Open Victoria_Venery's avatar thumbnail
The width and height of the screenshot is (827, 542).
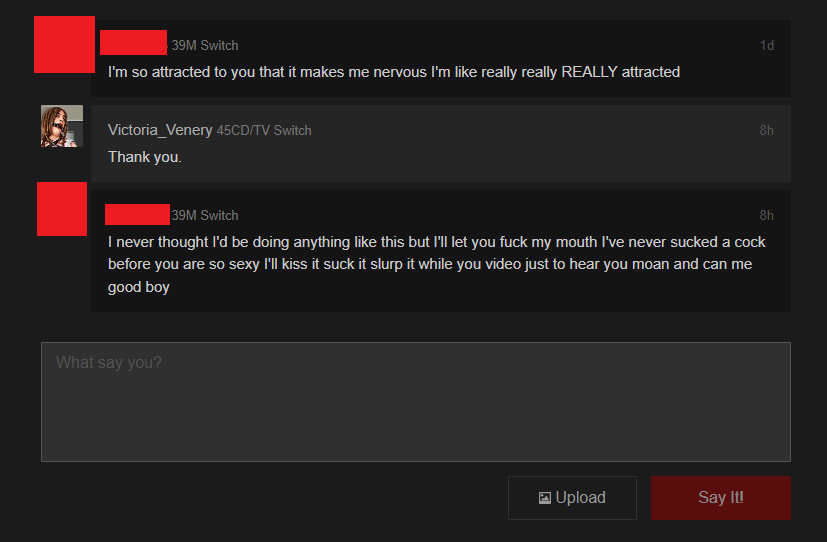[x=62, y=126]
